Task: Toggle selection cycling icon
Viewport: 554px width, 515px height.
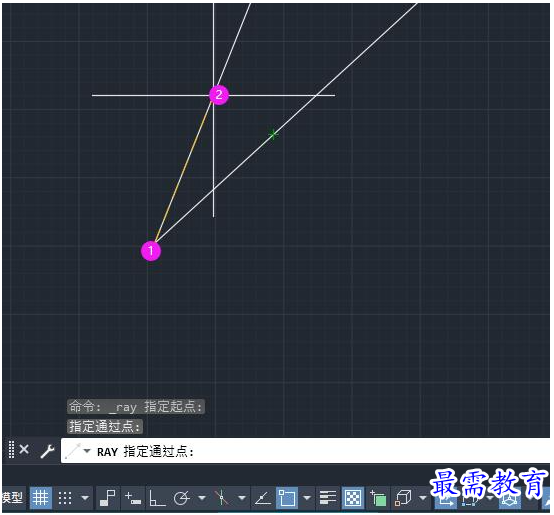Action: pos(378,498)
